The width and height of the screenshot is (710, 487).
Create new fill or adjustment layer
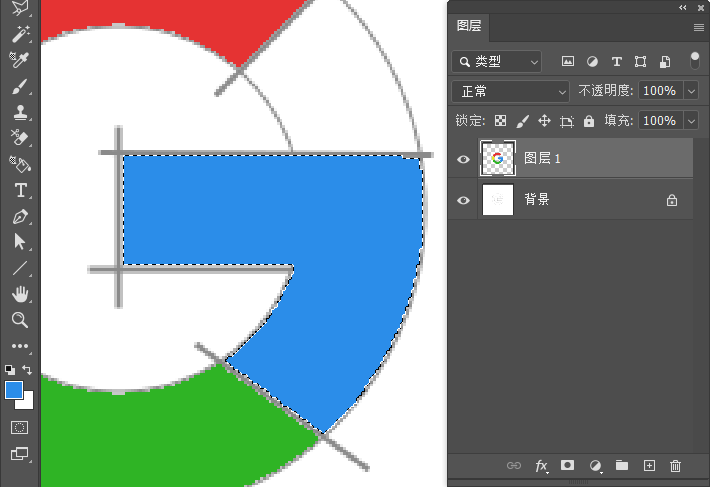[x=595, y=466]
